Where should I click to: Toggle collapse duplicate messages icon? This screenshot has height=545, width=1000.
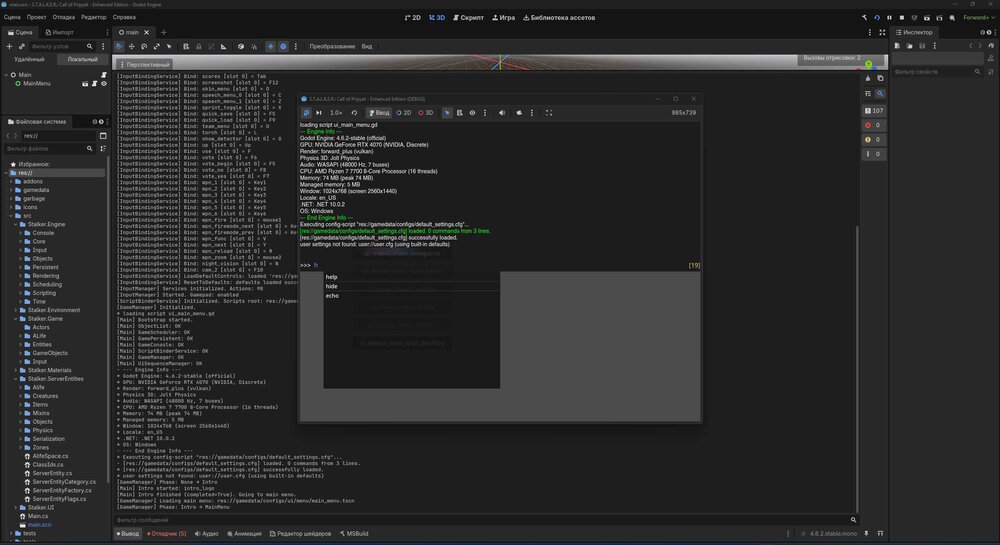pyautogui.click(x=868, y=94)
